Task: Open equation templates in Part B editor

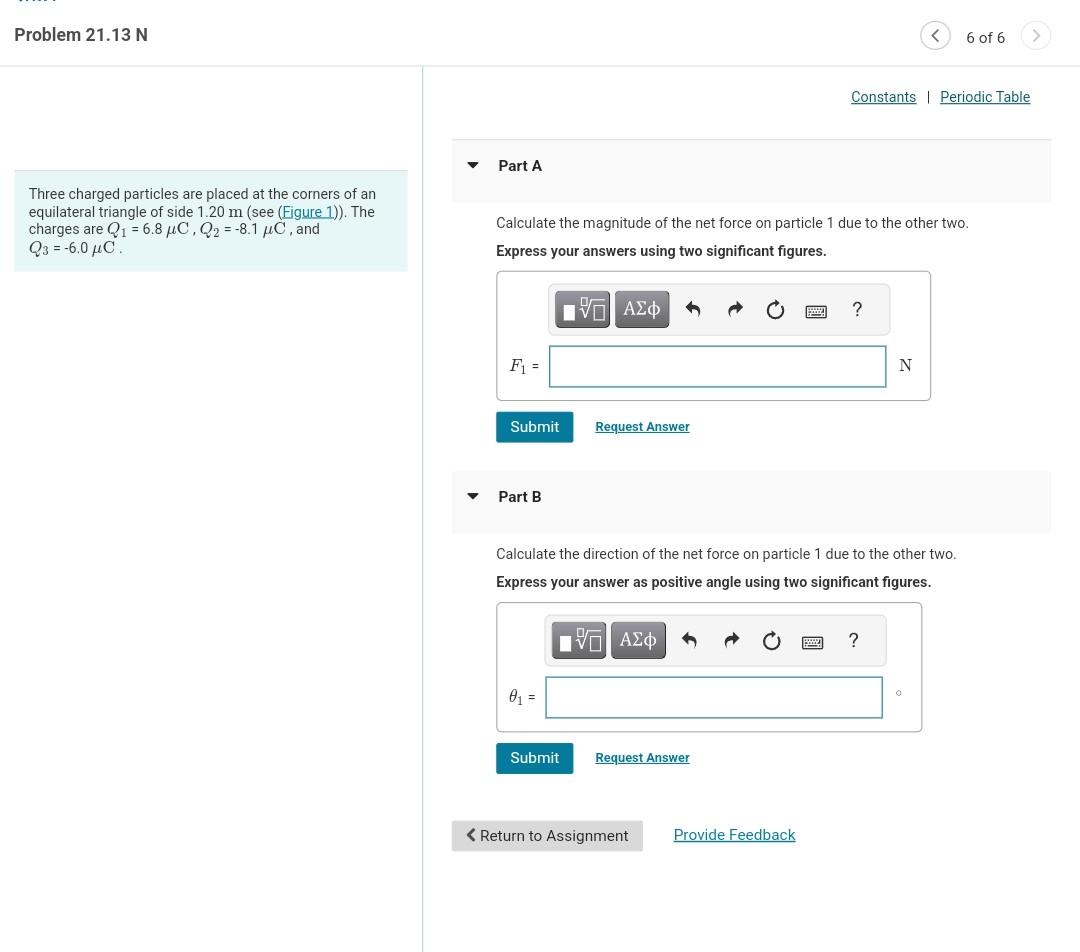Action: [x=578, y=640]
